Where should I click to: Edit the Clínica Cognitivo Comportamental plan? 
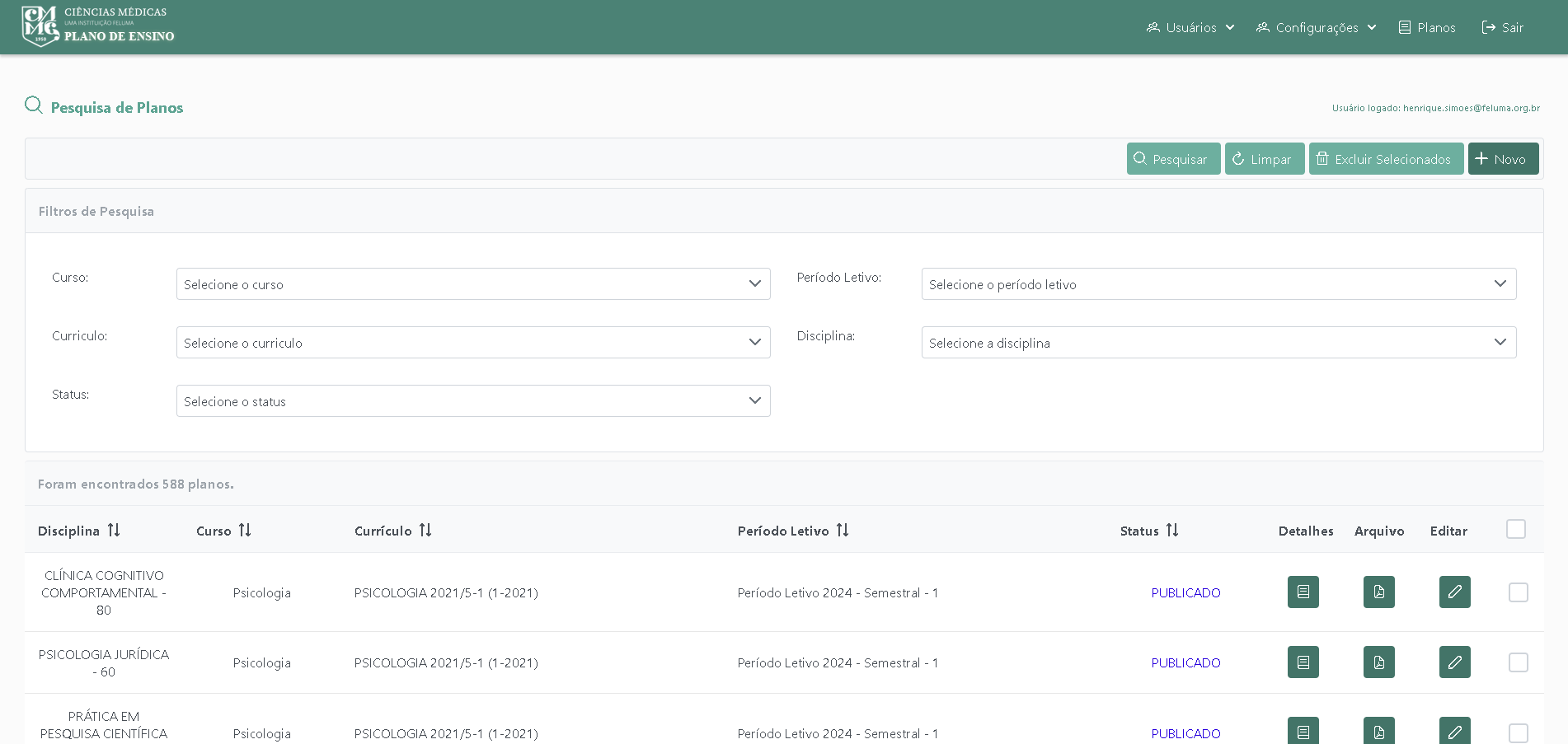coord(1454,592)
